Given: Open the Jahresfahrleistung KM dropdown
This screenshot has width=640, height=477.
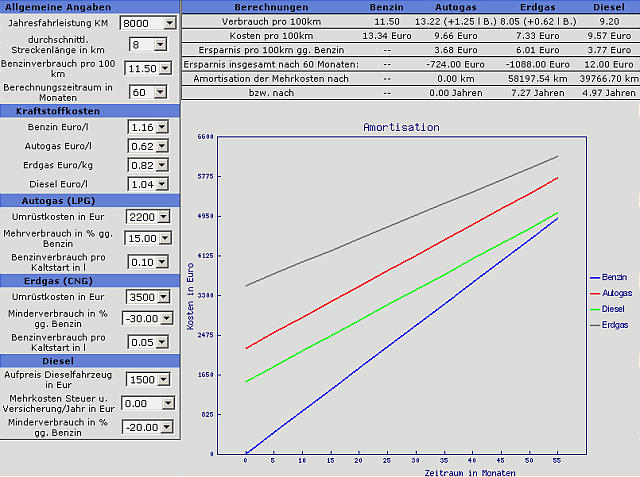Looking at the screenshot, I should pos(146,22).
